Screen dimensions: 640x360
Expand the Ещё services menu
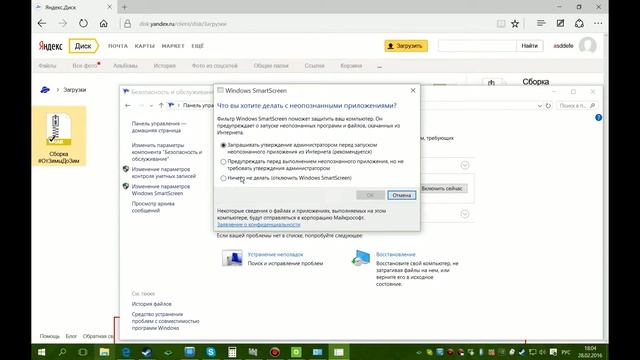tap(198, 46)
